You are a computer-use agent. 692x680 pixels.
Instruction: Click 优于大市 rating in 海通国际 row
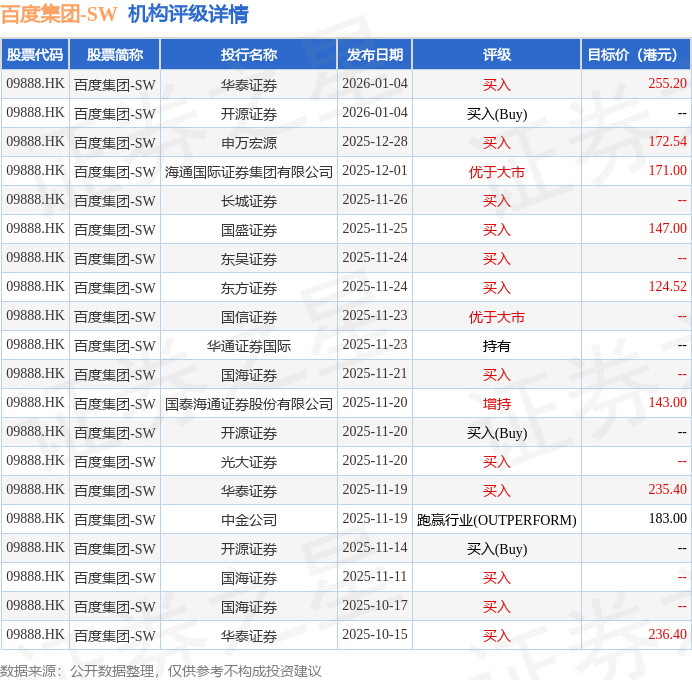point(496,172)
